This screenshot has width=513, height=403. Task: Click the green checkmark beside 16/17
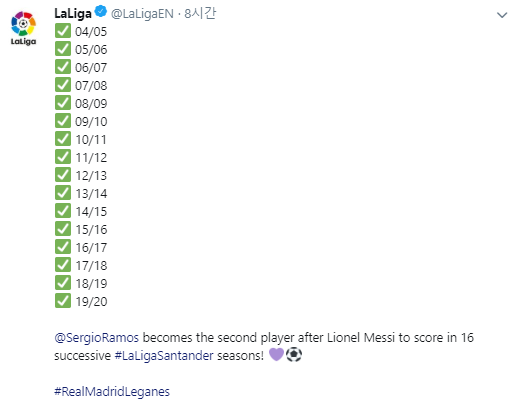click(63, 247)
